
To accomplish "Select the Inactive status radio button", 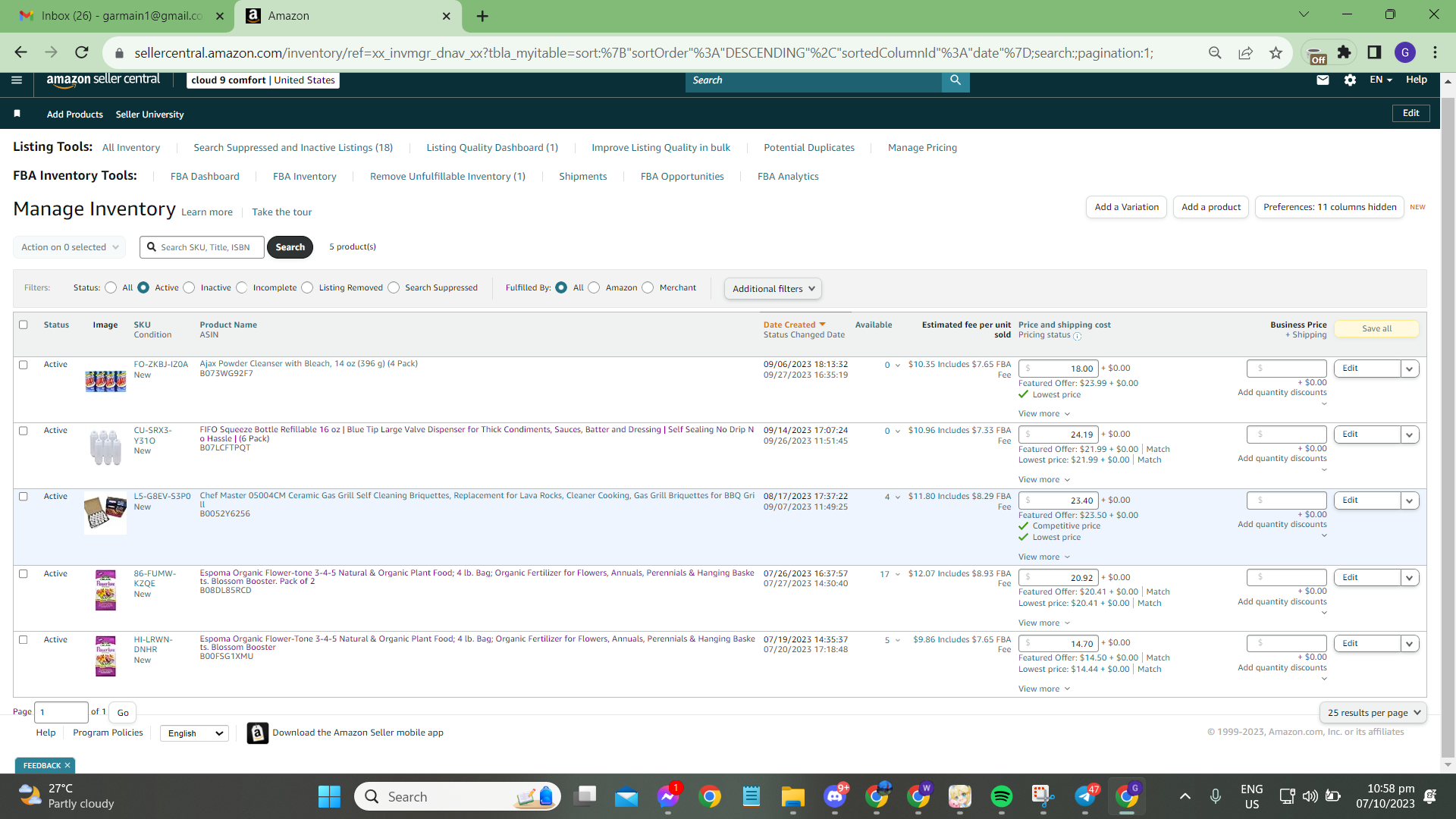I will [190, 287].
